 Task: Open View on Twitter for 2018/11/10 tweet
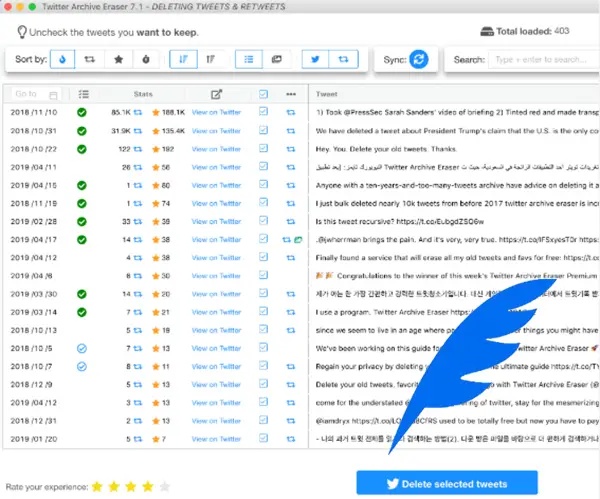coord(216,113)
